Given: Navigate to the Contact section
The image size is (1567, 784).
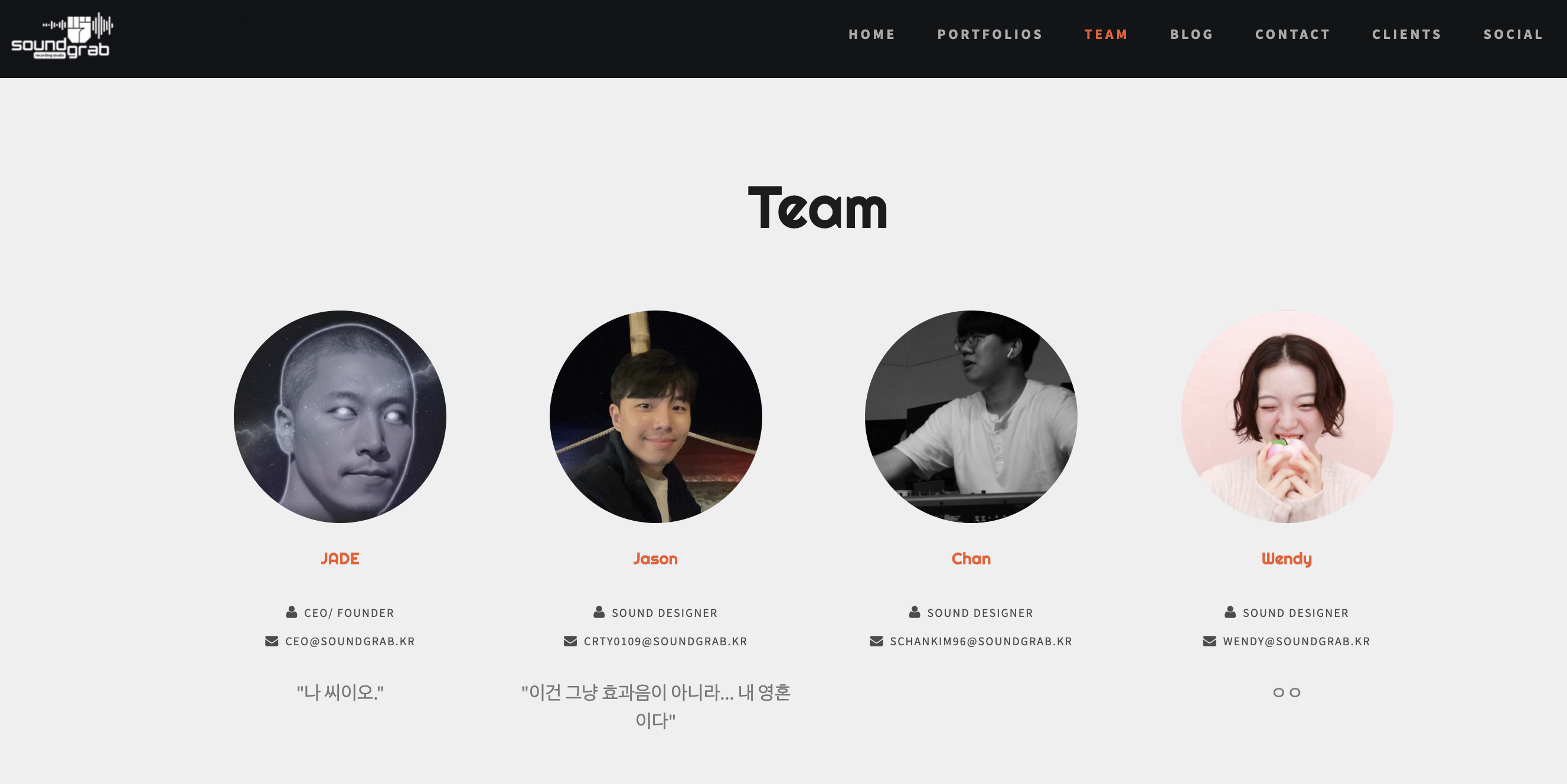Looking at the screenshot, I should (x=1292, y=34).
